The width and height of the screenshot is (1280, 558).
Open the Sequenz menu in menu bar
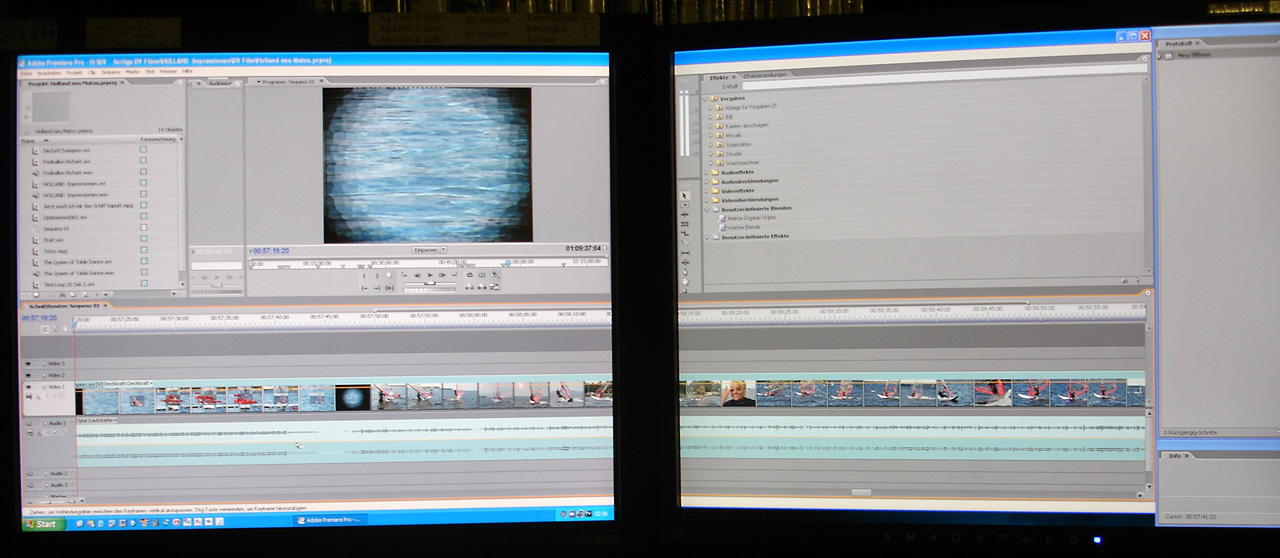pyautogui.click(x=110, y=73)
